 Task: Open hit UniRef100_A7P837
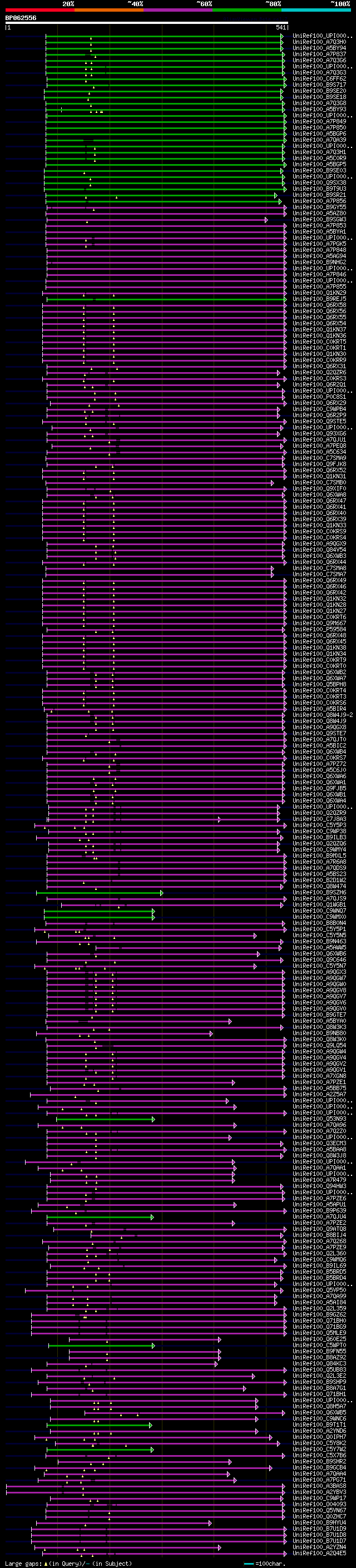point(319,54)
